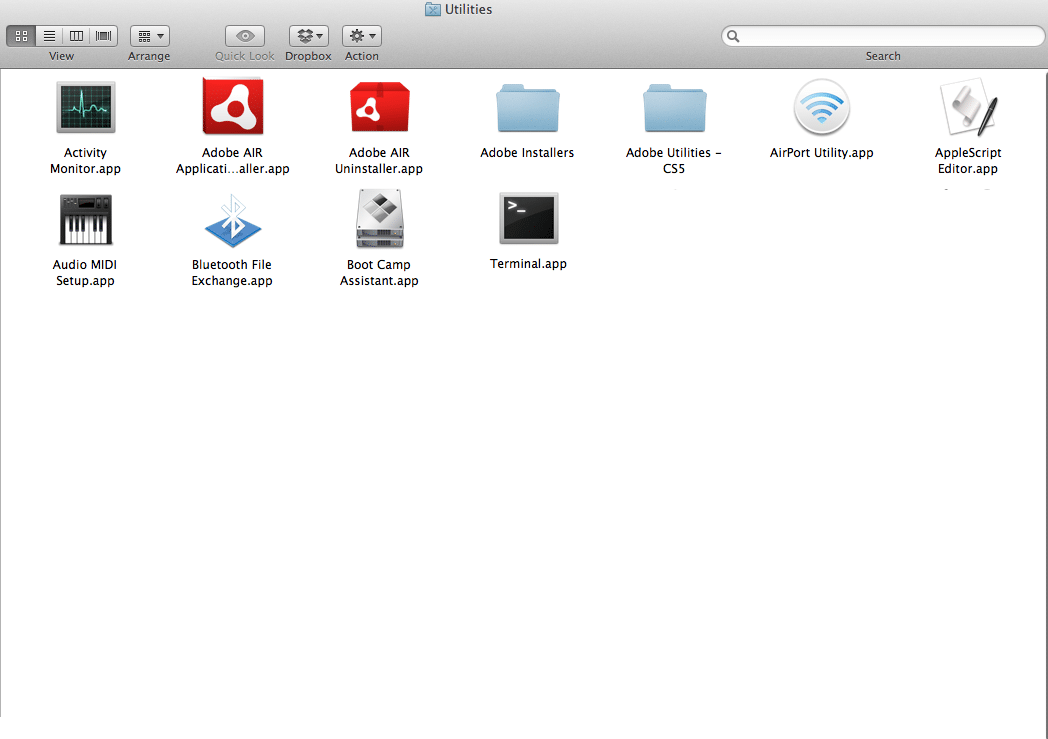Click the Adobe Installers label
The height and width of the screenshot is (739, 1048).
[527, 153]
